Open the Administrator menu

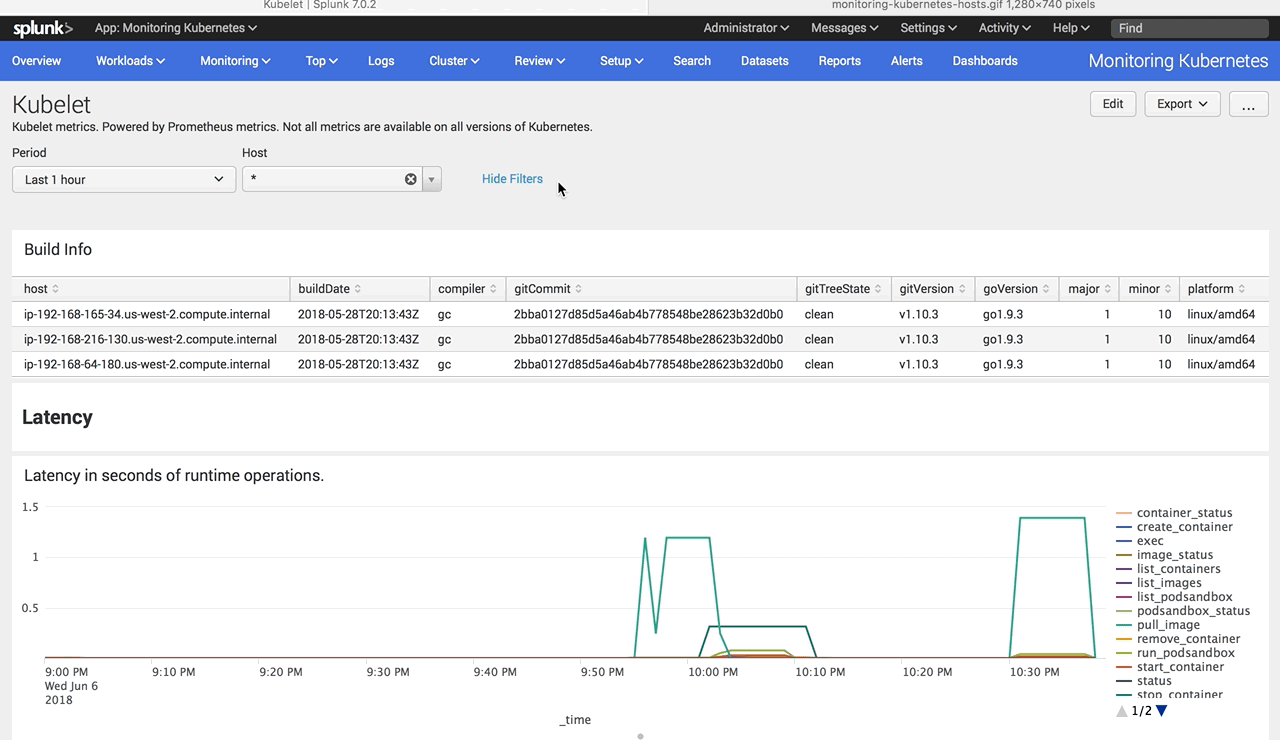[746, 28]
